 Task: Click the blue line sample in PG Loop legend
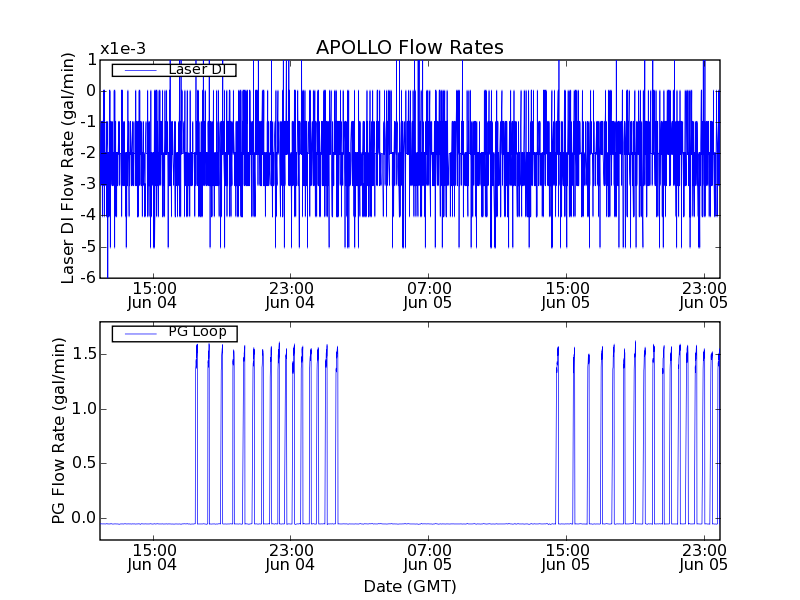pos(141,334)
